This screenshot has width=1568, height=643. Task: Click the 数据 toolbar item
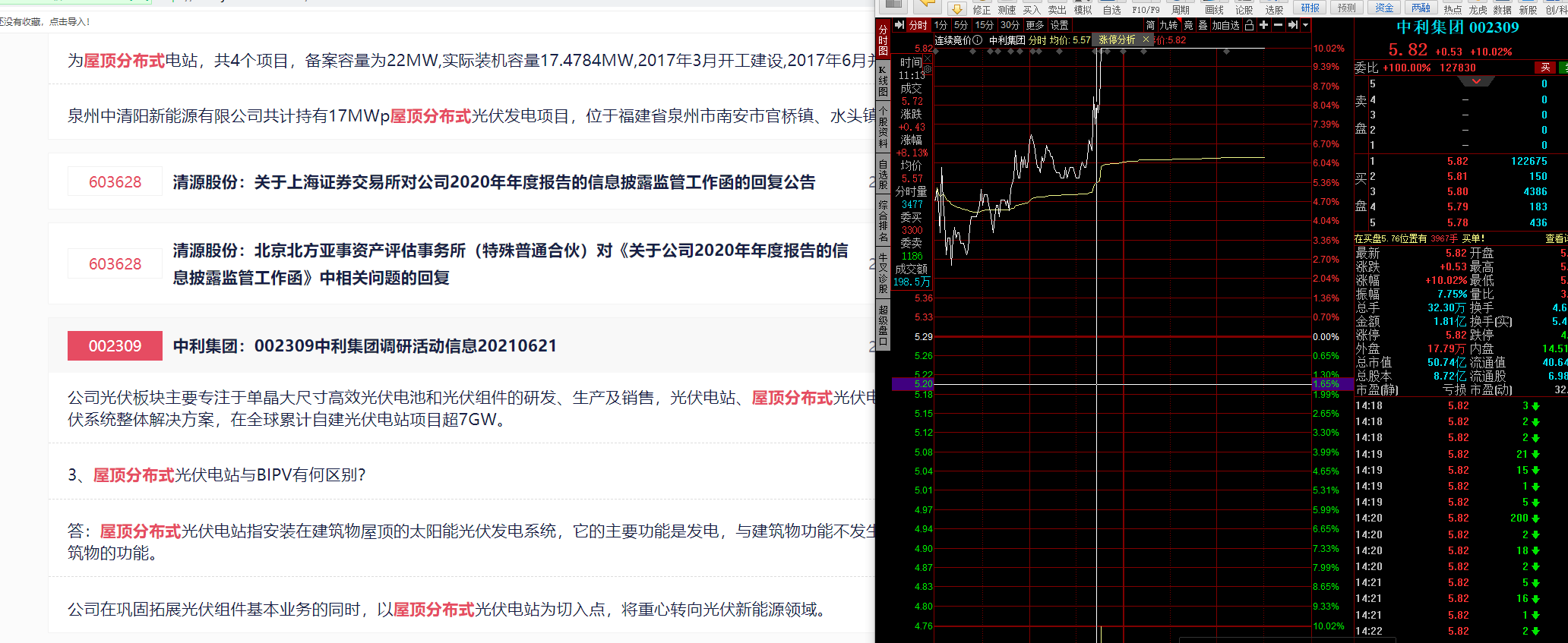(x=1502, y=10)
